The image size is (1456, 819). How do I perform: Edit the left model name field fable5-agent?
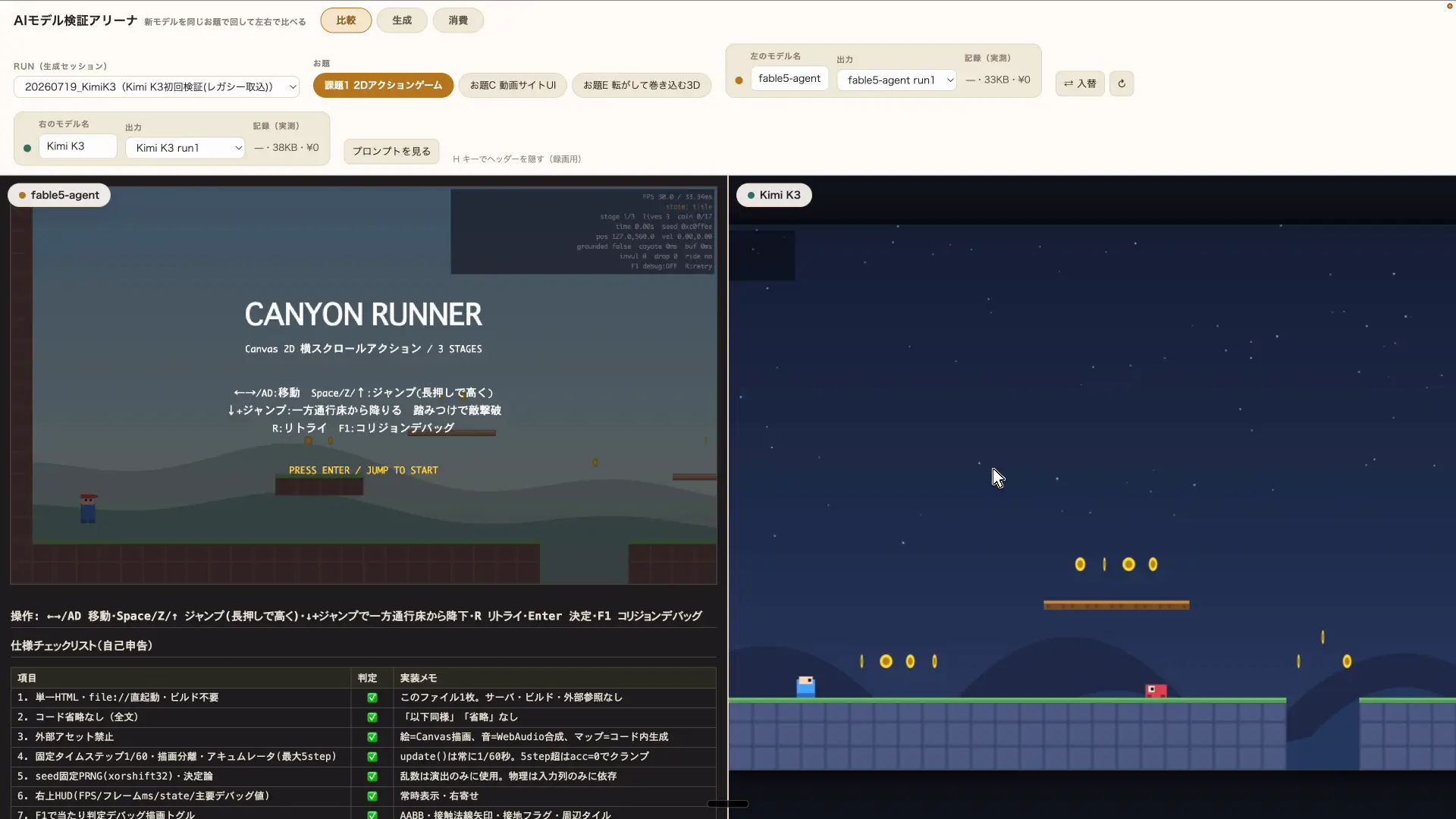tap(789, 78)
